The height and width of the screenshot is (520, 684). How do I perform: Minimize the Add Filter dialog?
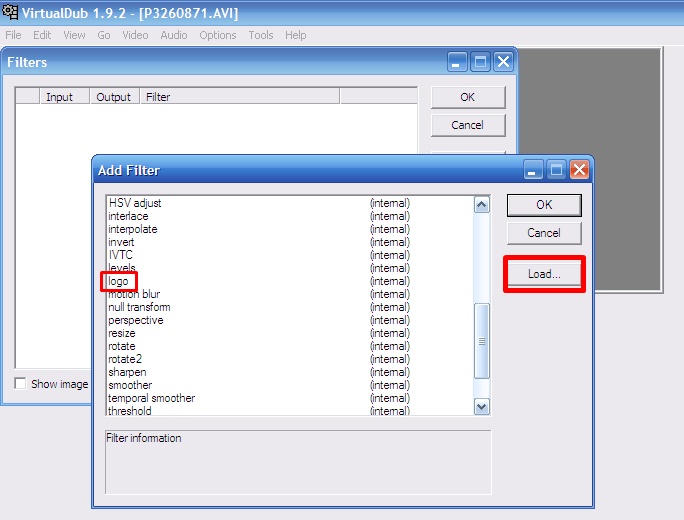click(533, 170)
